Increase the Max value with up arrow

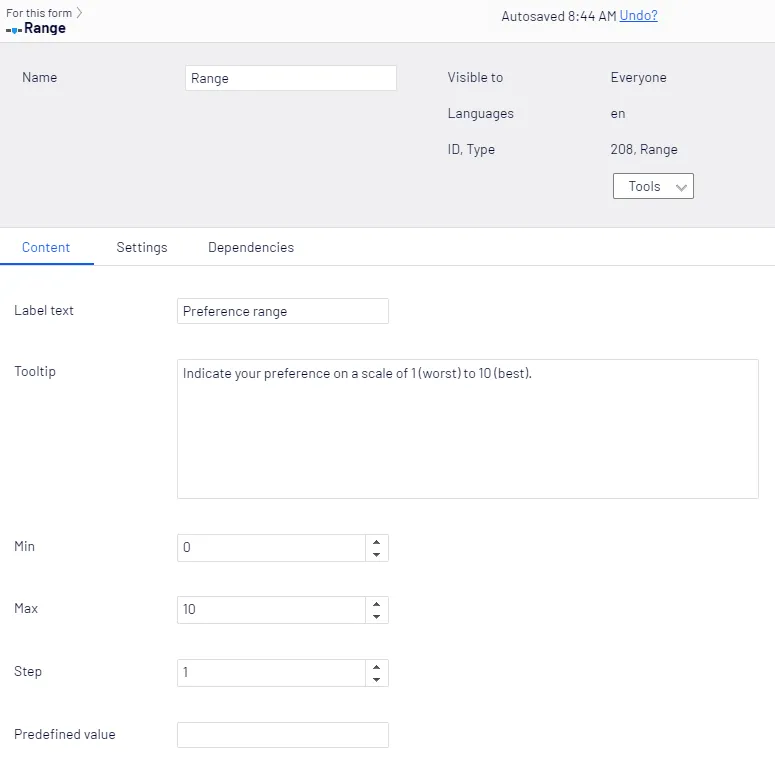tap(377, 604)
